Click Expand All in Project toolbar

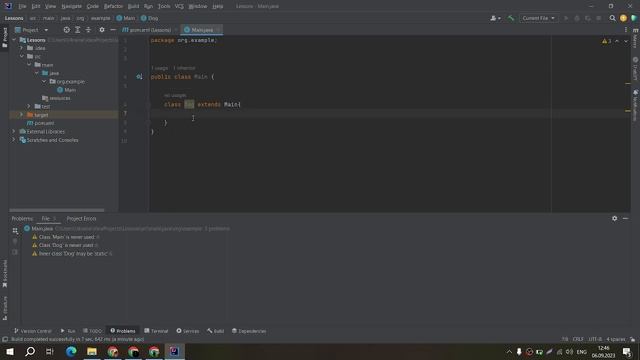pos(78,30)
